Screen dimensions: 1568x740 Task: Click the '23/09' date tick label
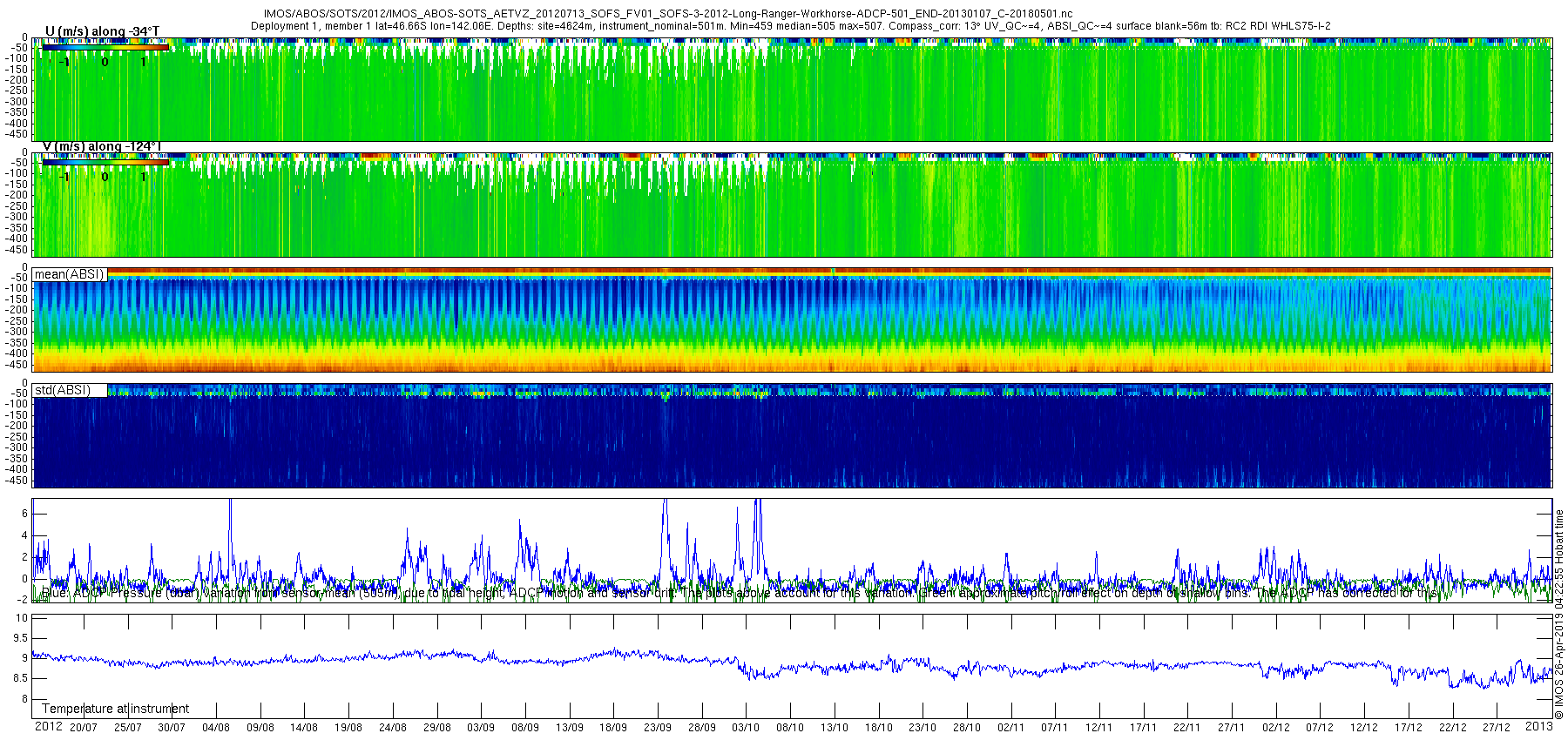658,728
